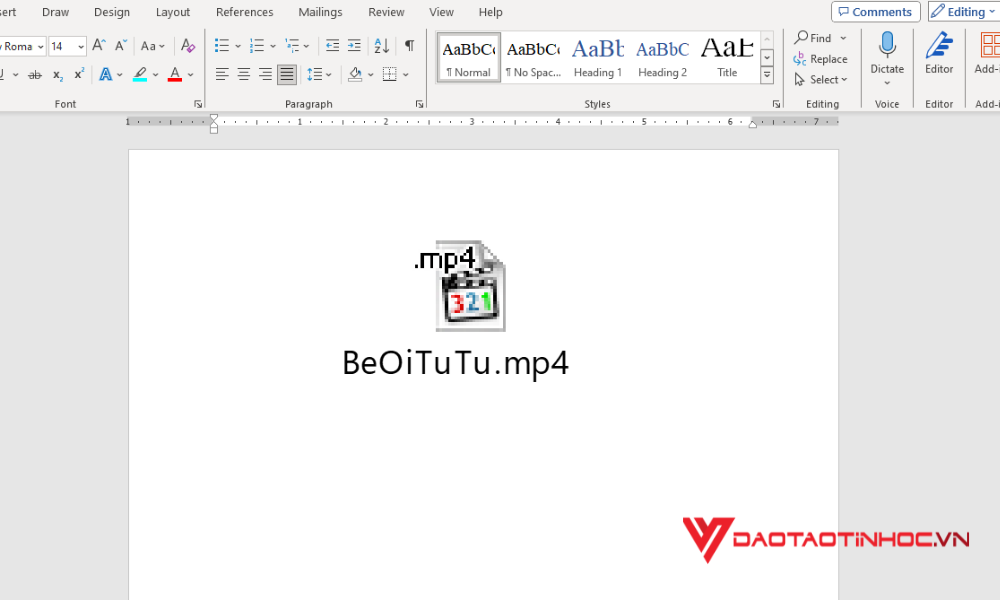Open Select options menu
The width and height of the screenshot is (1000, 600).
[821, 80]
